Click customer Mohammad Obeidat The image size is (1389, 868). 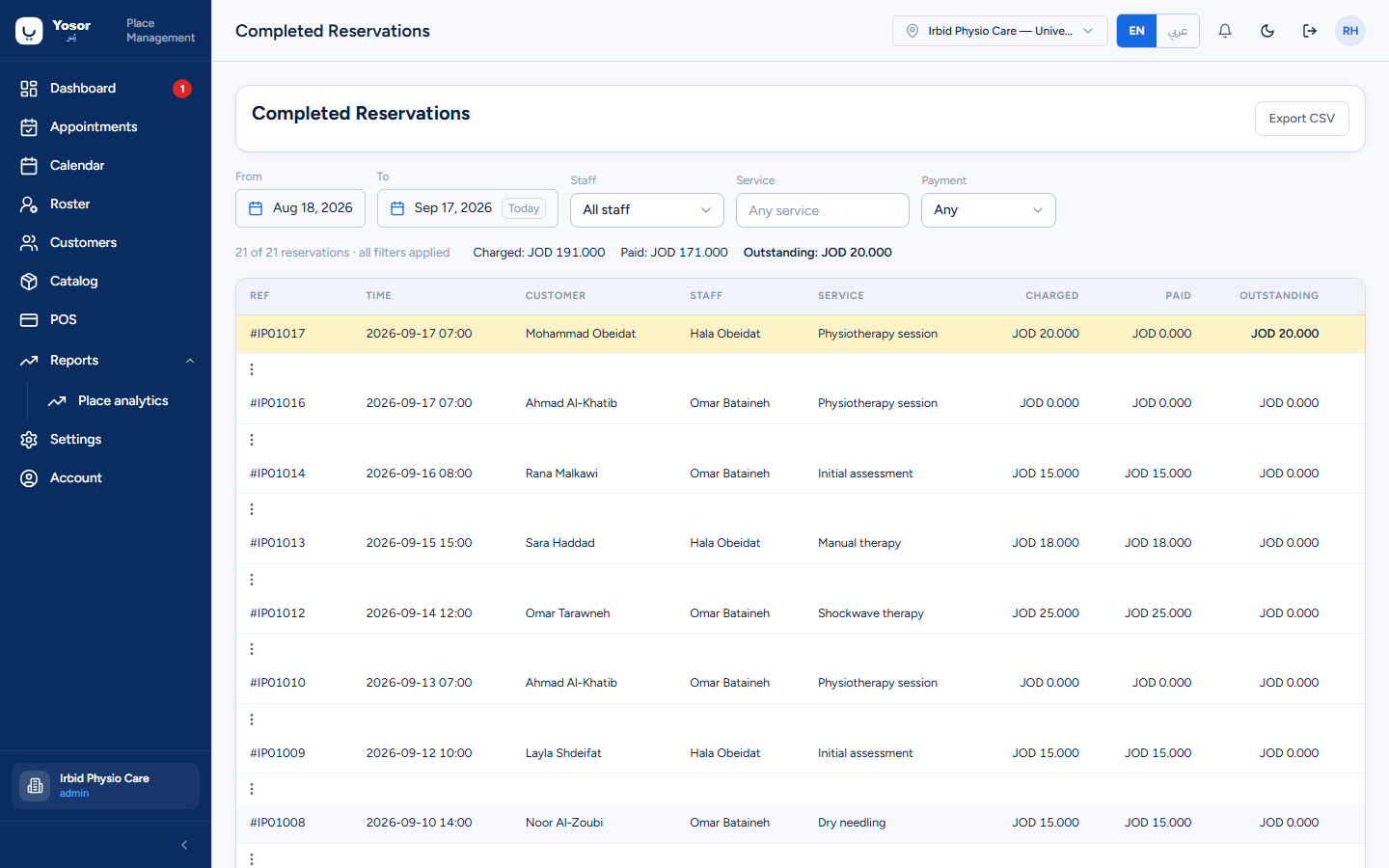point(581,334)
